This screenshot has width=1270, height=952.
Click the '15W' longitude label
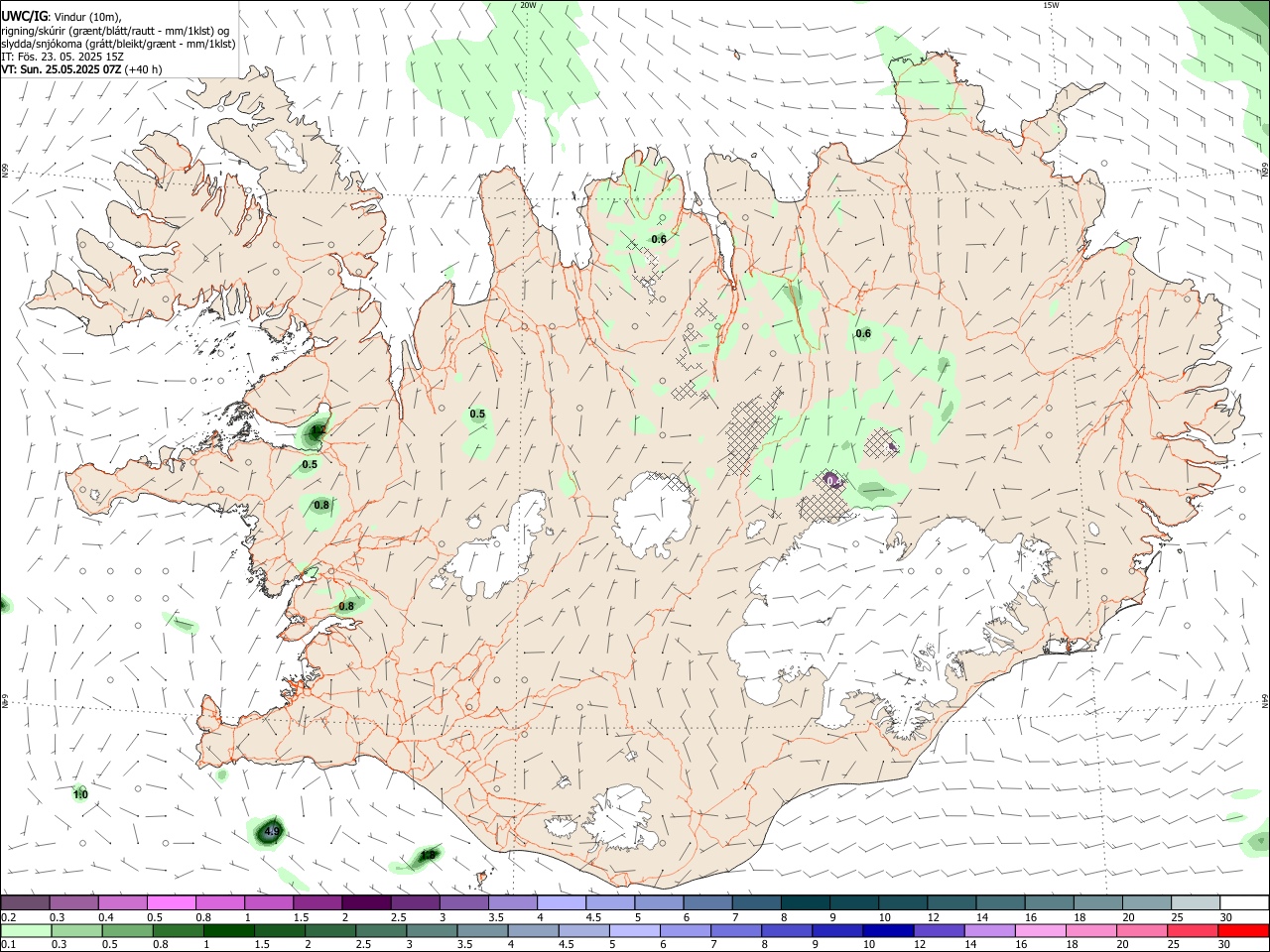1051,5
